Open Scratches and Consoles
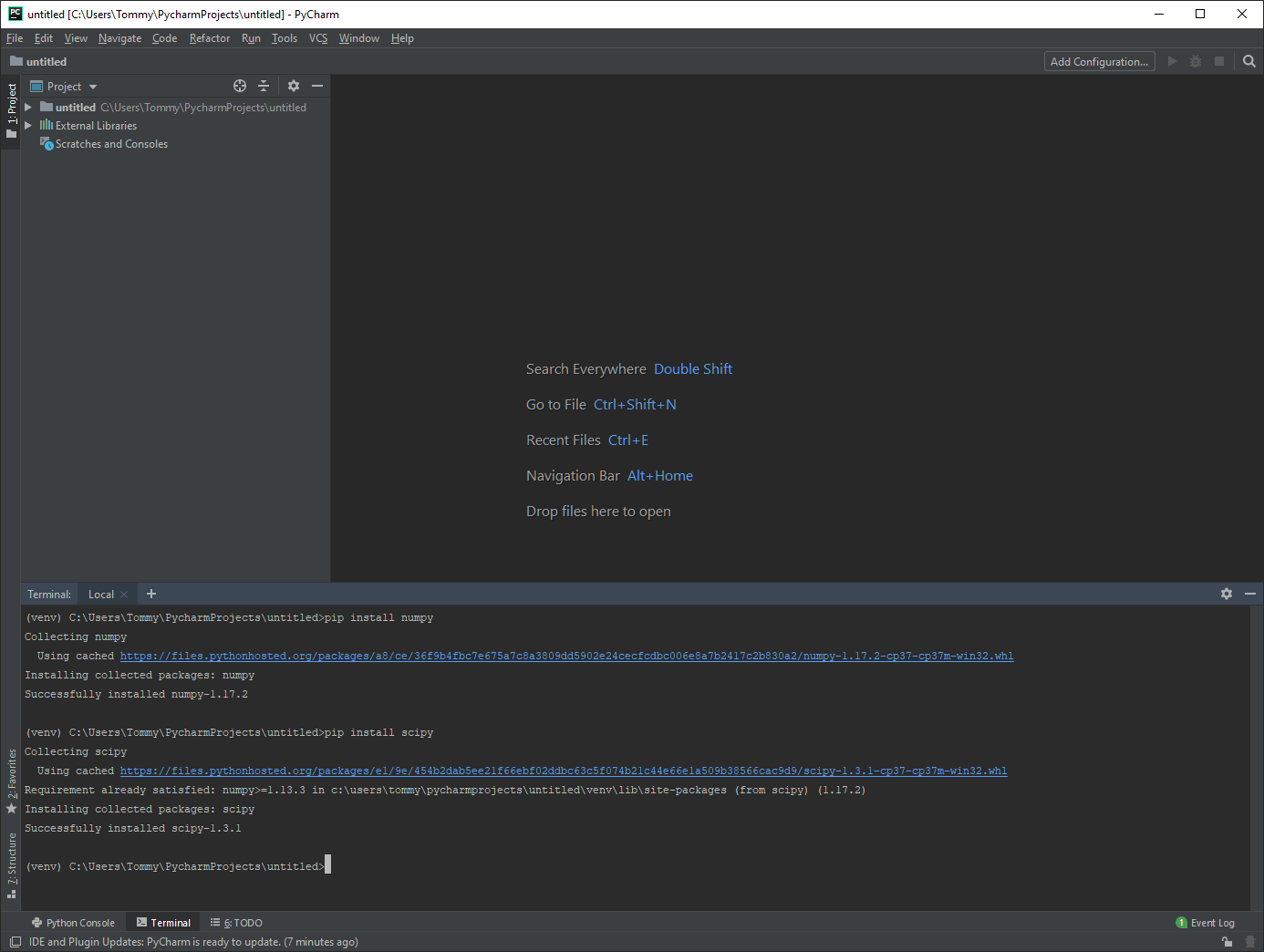This screenshot has width=1264, height=952. (110, 143)
